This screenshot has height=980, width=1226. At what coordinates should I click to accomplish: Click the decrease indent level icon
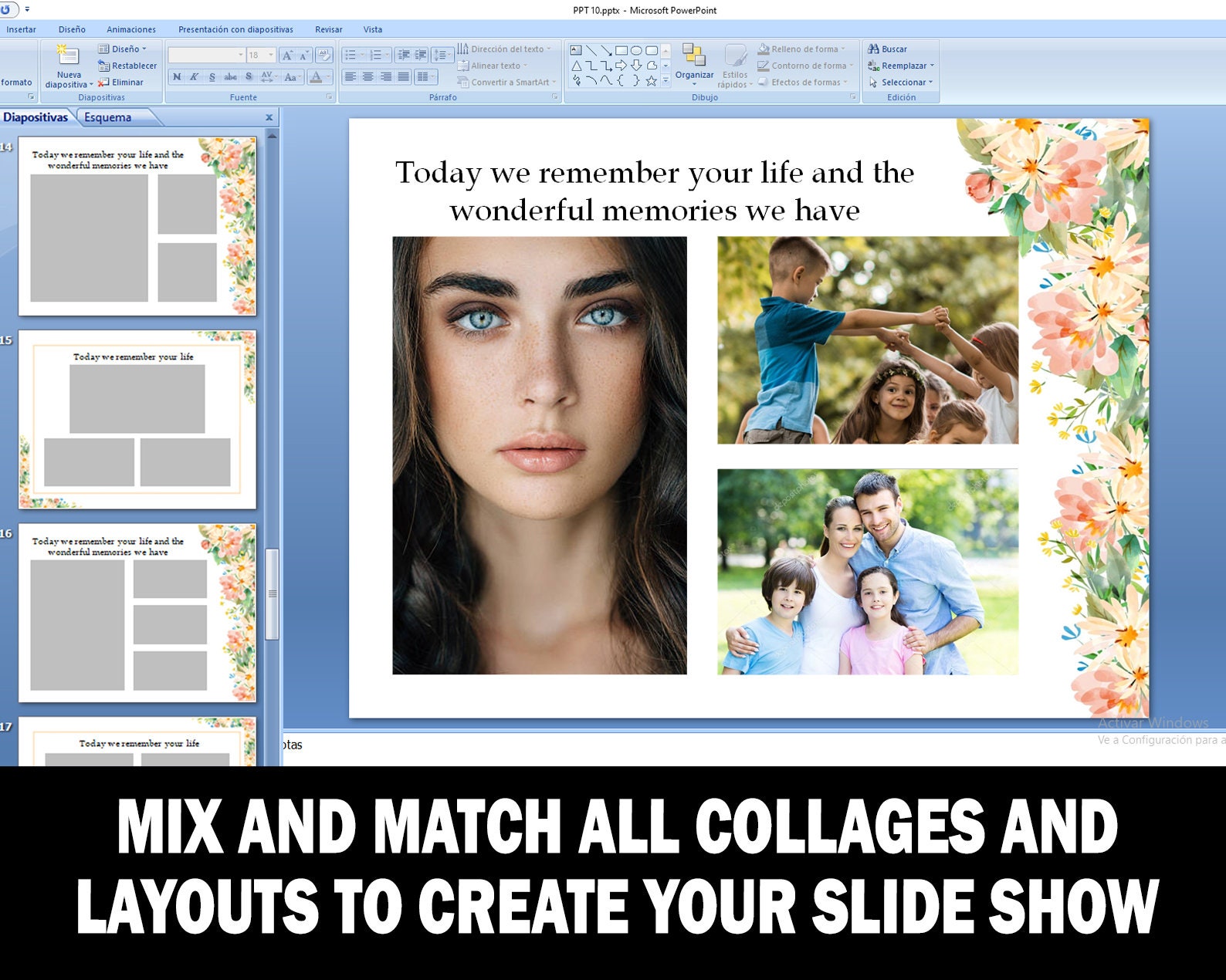404,55
